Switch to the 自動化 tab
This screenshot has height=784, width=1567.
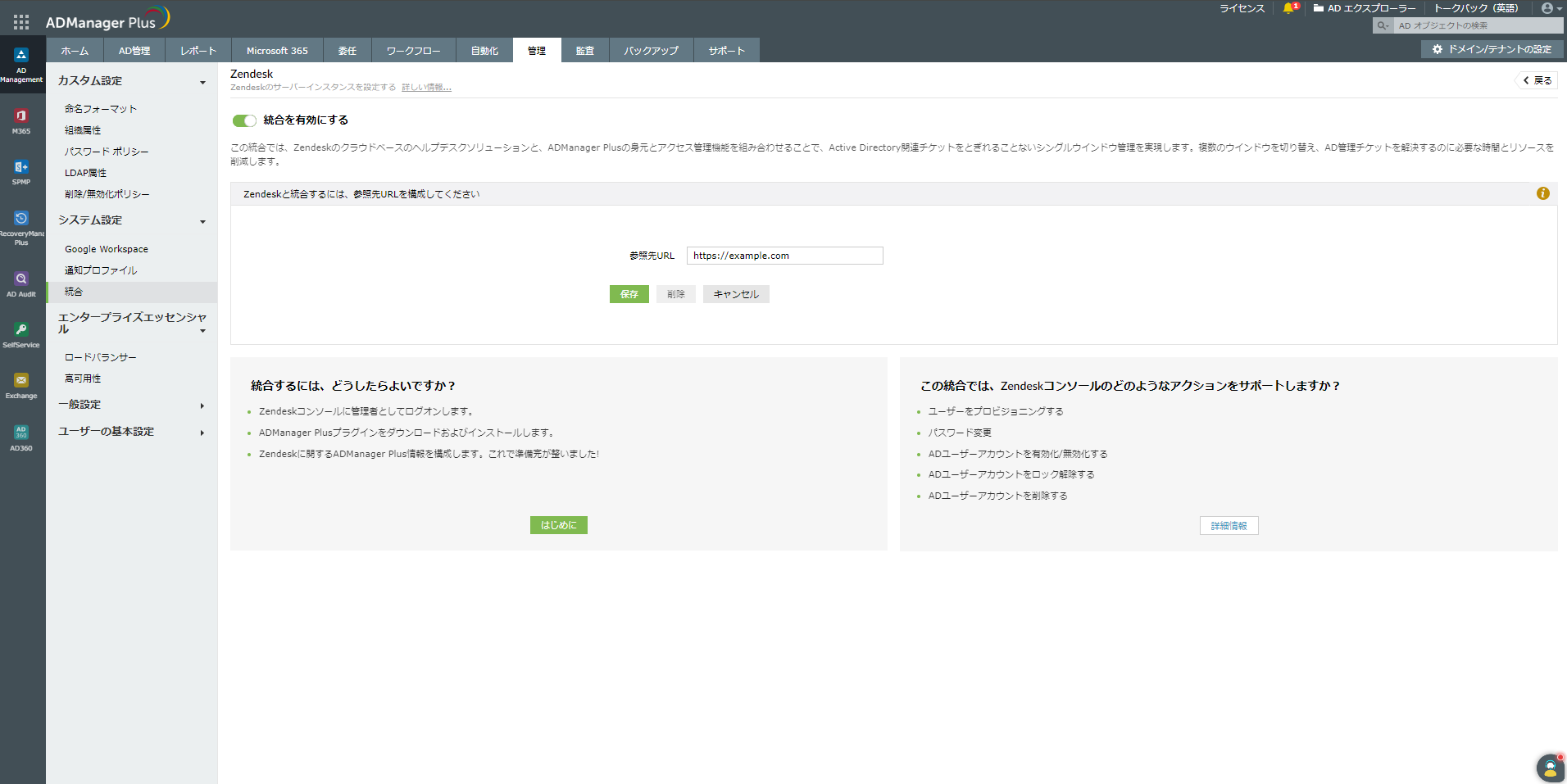tap(484, 50)
